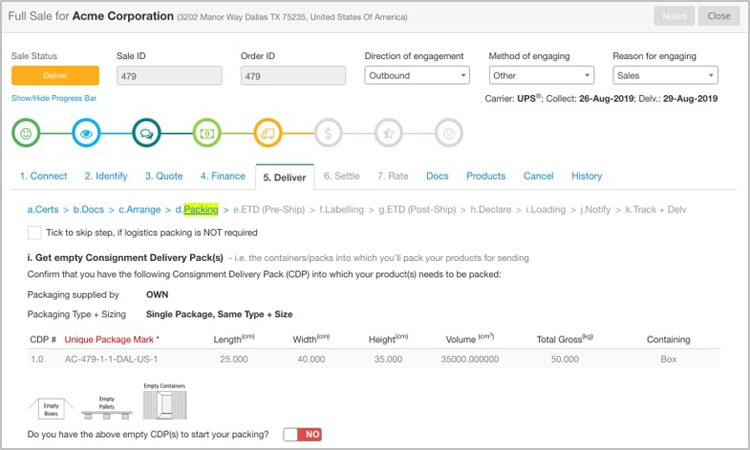The image size is (750, 450).
Task: Click the Volume value 35000.000000
Action: point(470,359)
